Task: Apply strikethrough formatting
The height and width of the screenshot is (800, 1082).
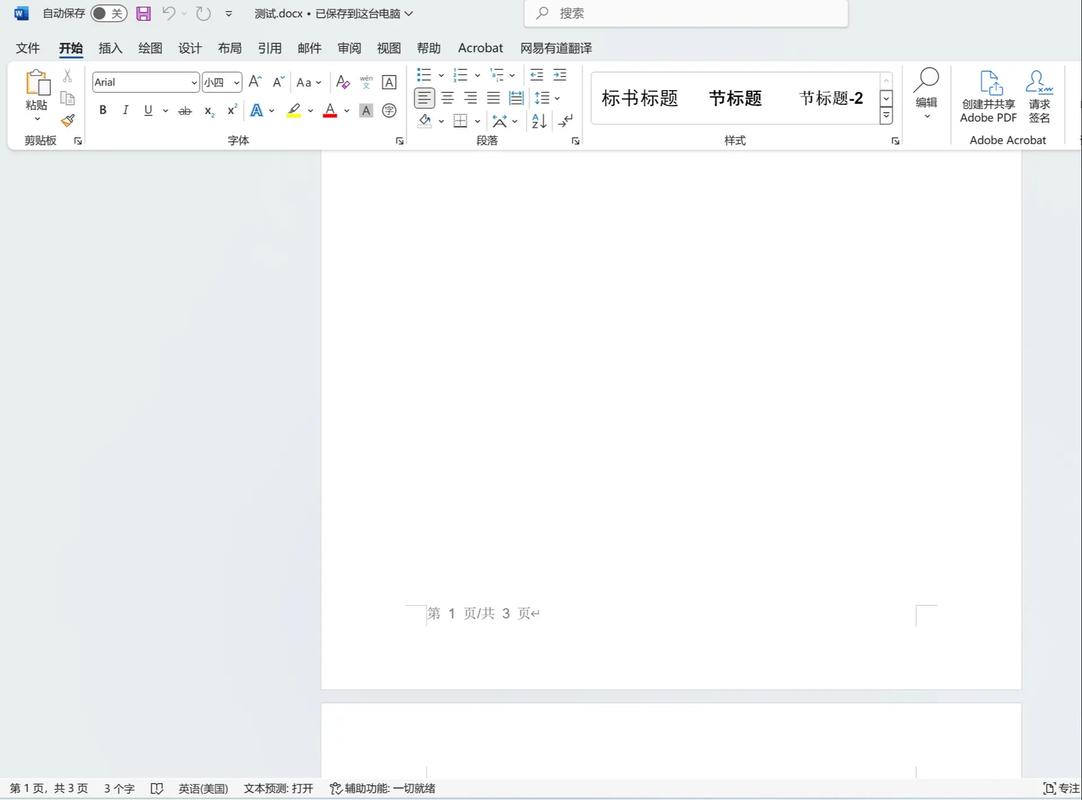Action: [184, 110]
